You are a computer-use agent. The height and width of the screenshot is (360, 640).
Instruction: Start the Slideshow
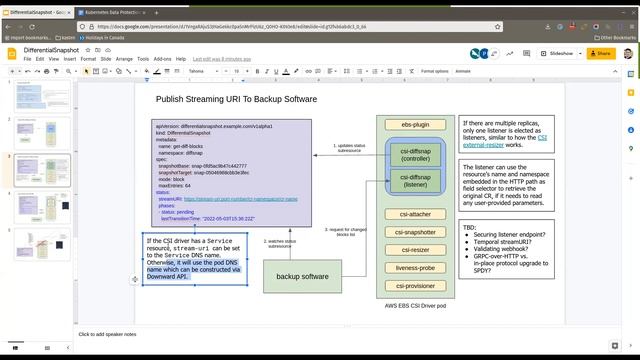557,53
